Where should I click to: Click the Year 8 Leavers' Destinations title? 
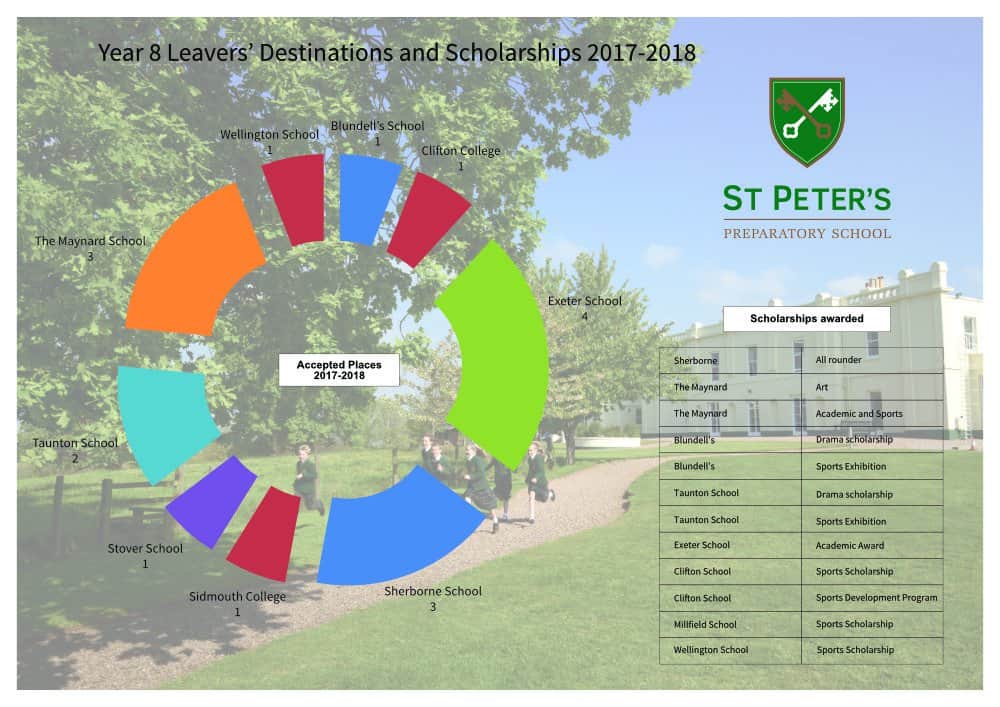(396, 52)
